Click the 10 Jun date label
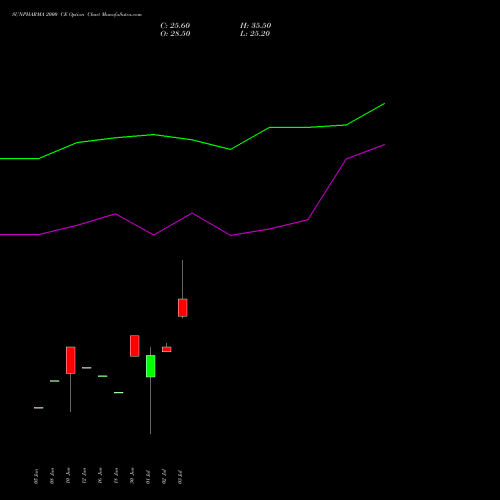 coord(68,476)
